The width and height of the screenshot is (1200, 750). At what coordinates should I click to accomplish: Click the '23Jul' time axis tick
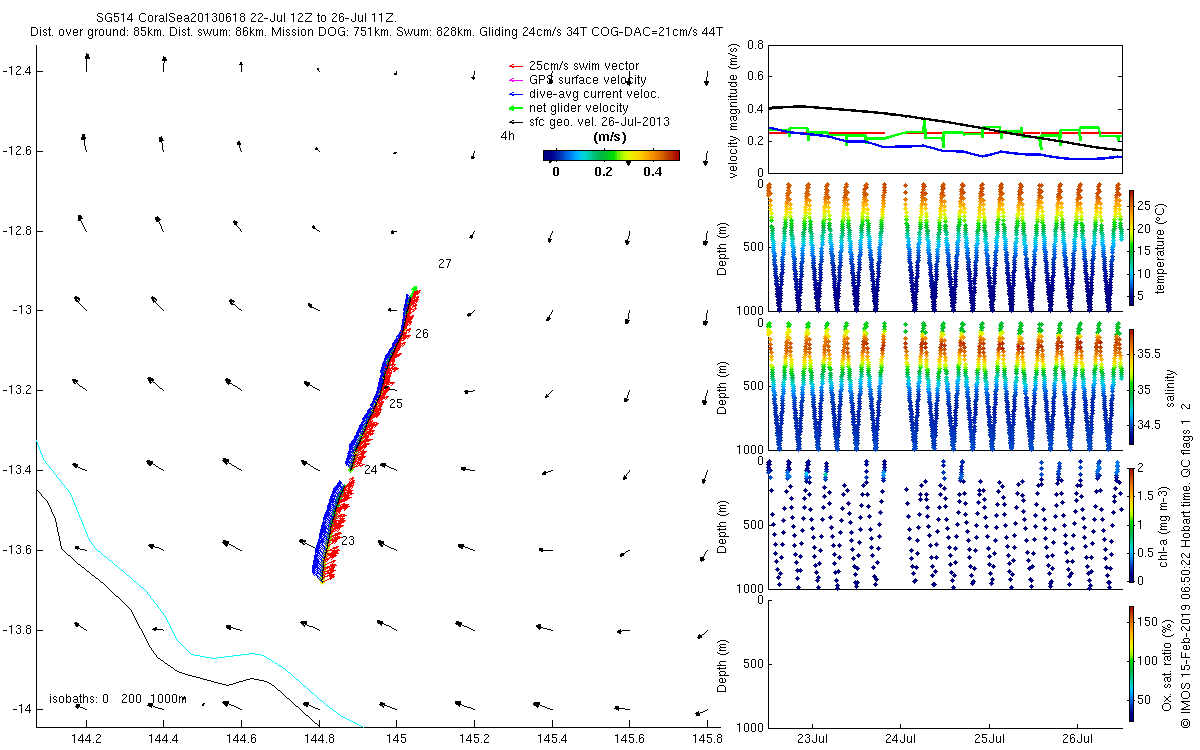click(x=811, y=739)
